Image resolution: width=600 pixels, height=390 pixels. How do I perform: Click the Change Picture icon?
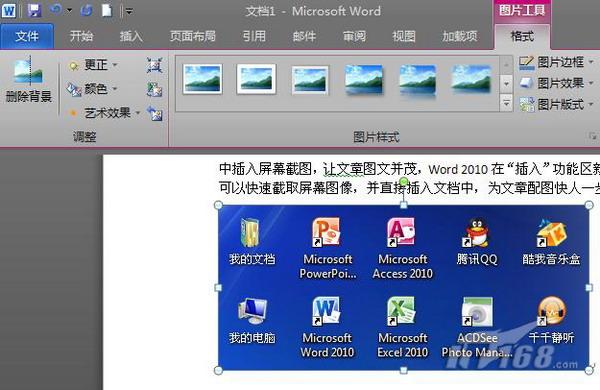[155, 90]
